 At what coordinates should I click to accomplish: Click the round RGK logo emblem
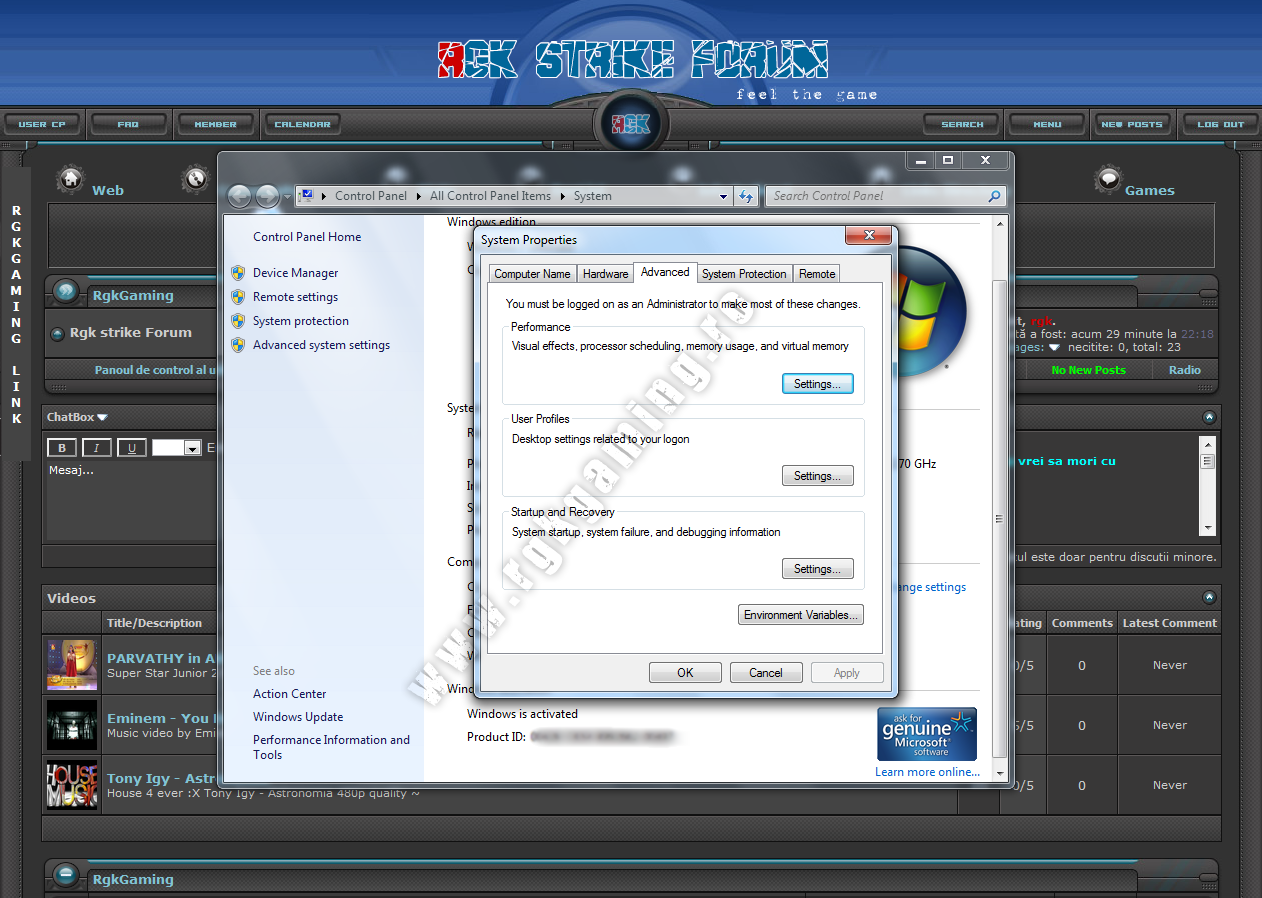tap(631, 124)
